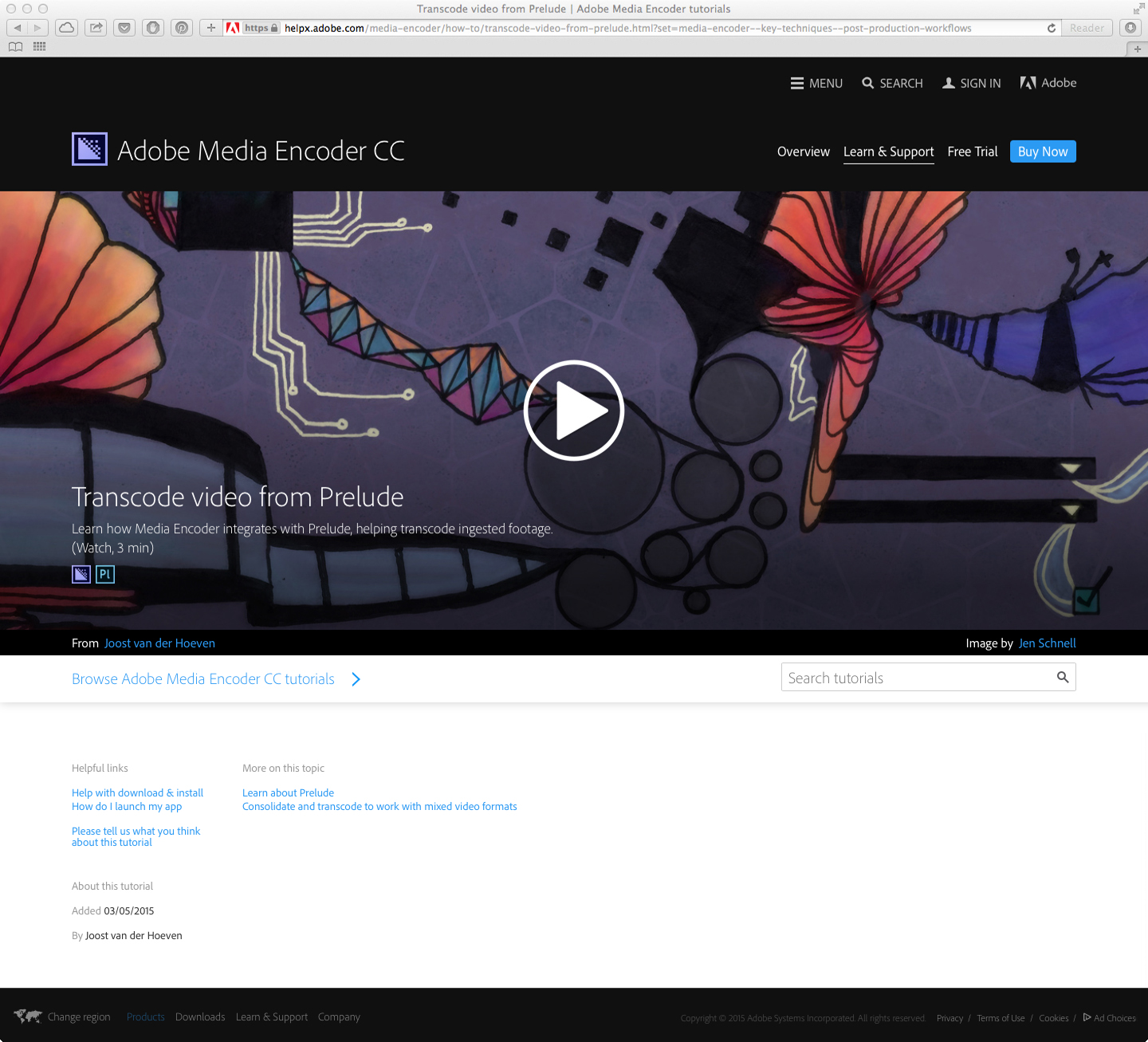Open Consolidate and transcode mixed formats link
The image size is (1148, 1042).
click(x=379, y=806)
